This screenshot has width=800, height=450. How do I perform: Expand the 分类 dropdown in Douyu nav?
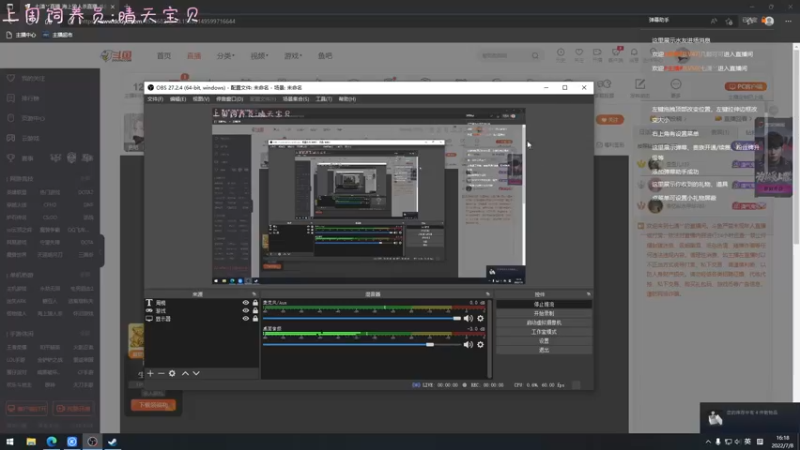(226, 56)
